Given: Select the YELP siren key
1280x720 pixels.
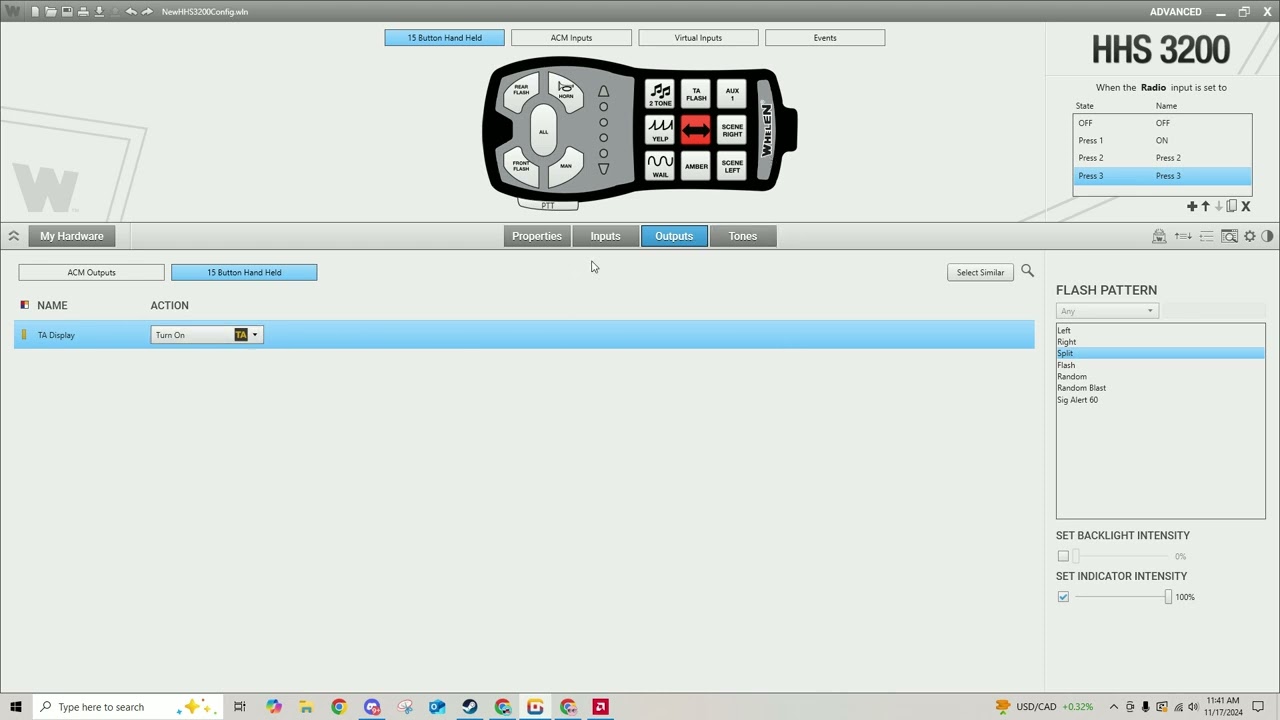Looking at the screenshot, I should 660,130.
